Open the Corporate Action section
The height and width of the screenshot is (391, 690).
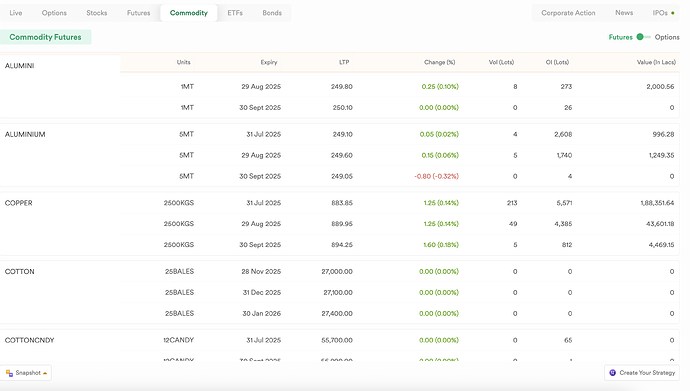(x=568, y=13)
